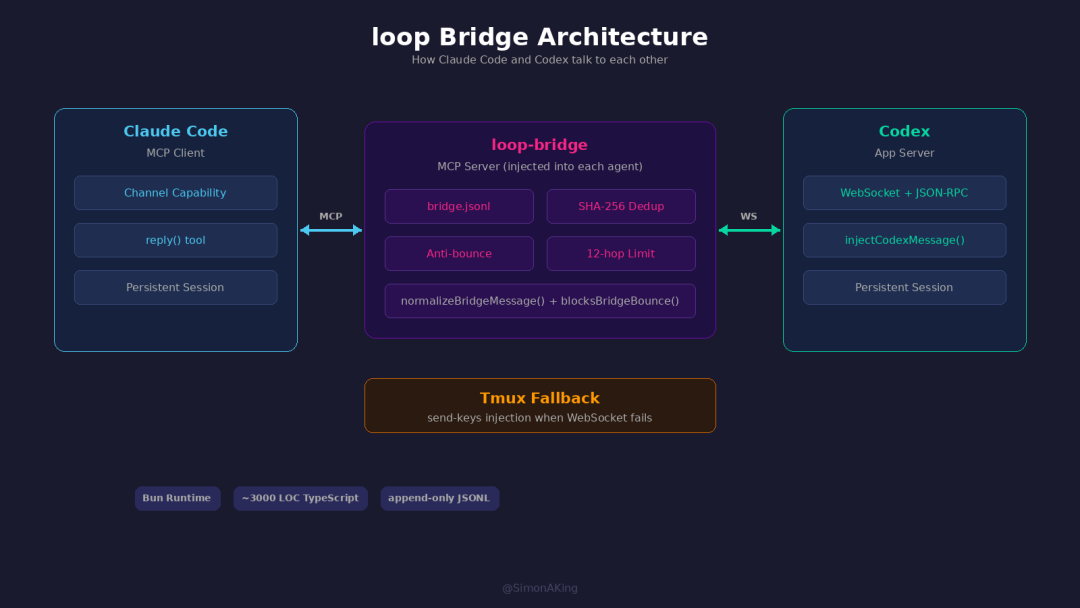Click 'send-keys injection when WebSocket fails' text
Screen dimensions: 1080x608
click(539, 418)
